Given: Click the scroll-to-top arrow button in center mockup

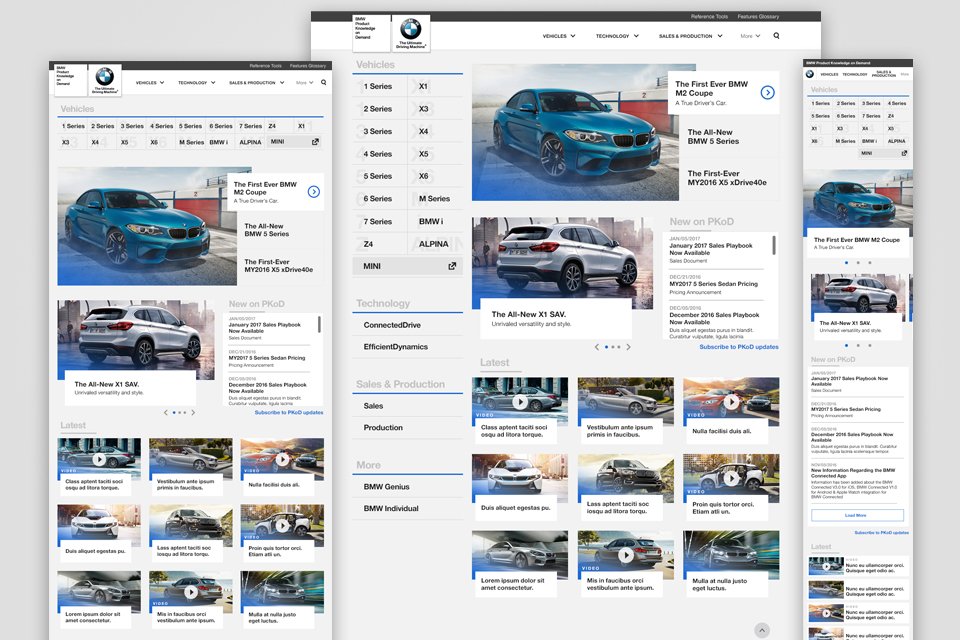Looking at the screenshot, I should click(762, 630).
